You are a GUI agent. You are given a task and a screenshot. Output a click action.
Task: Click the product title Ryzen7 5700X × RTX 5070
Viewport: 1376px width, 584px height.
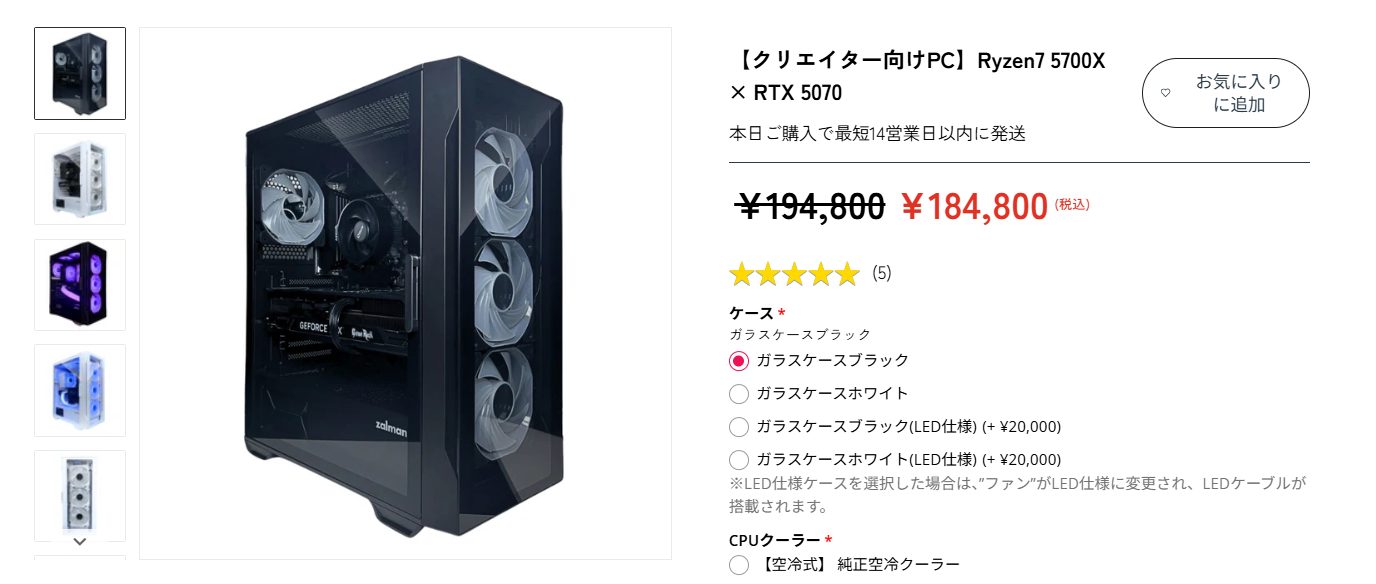pos(917,77)
